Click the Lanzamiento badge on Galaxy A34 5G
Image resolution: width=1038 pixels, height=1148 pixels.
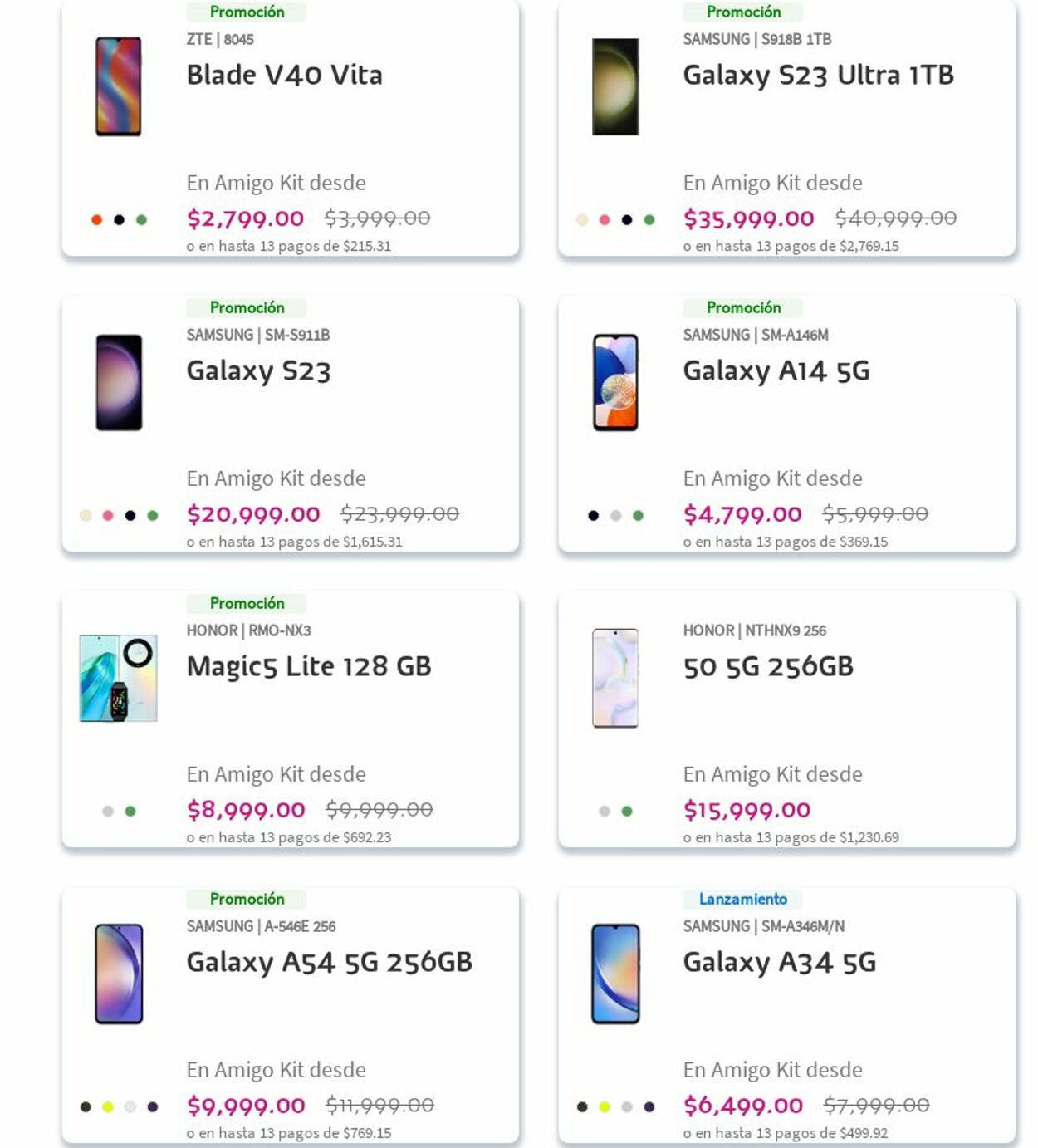point(742,899)
